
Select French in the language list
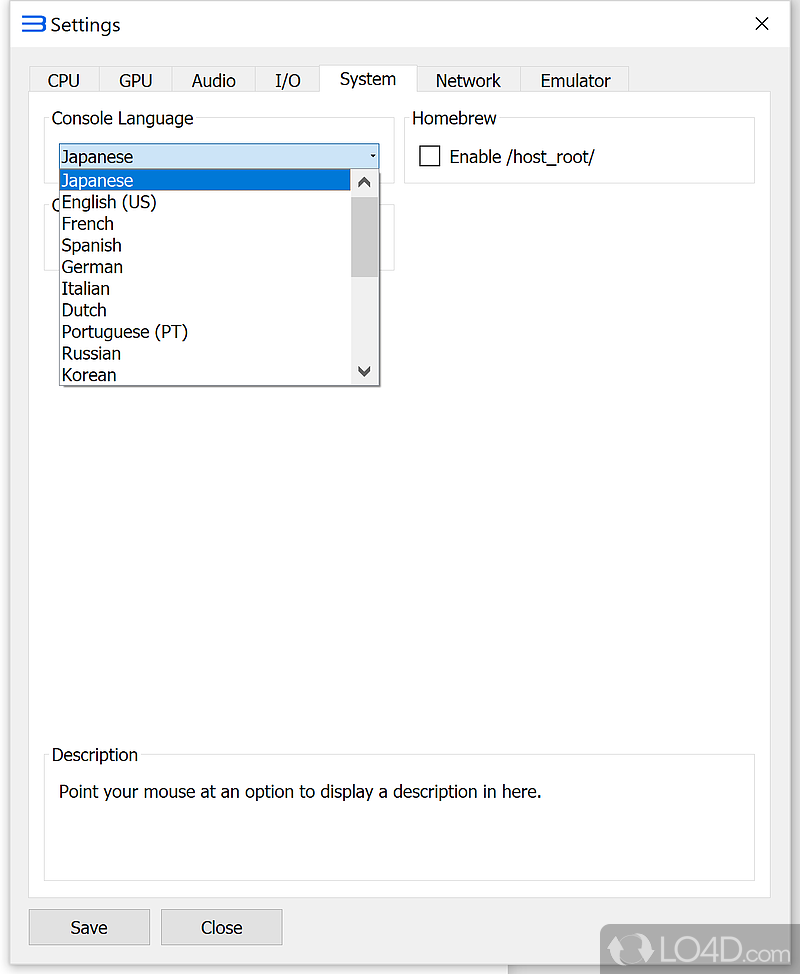pos(205,224)
